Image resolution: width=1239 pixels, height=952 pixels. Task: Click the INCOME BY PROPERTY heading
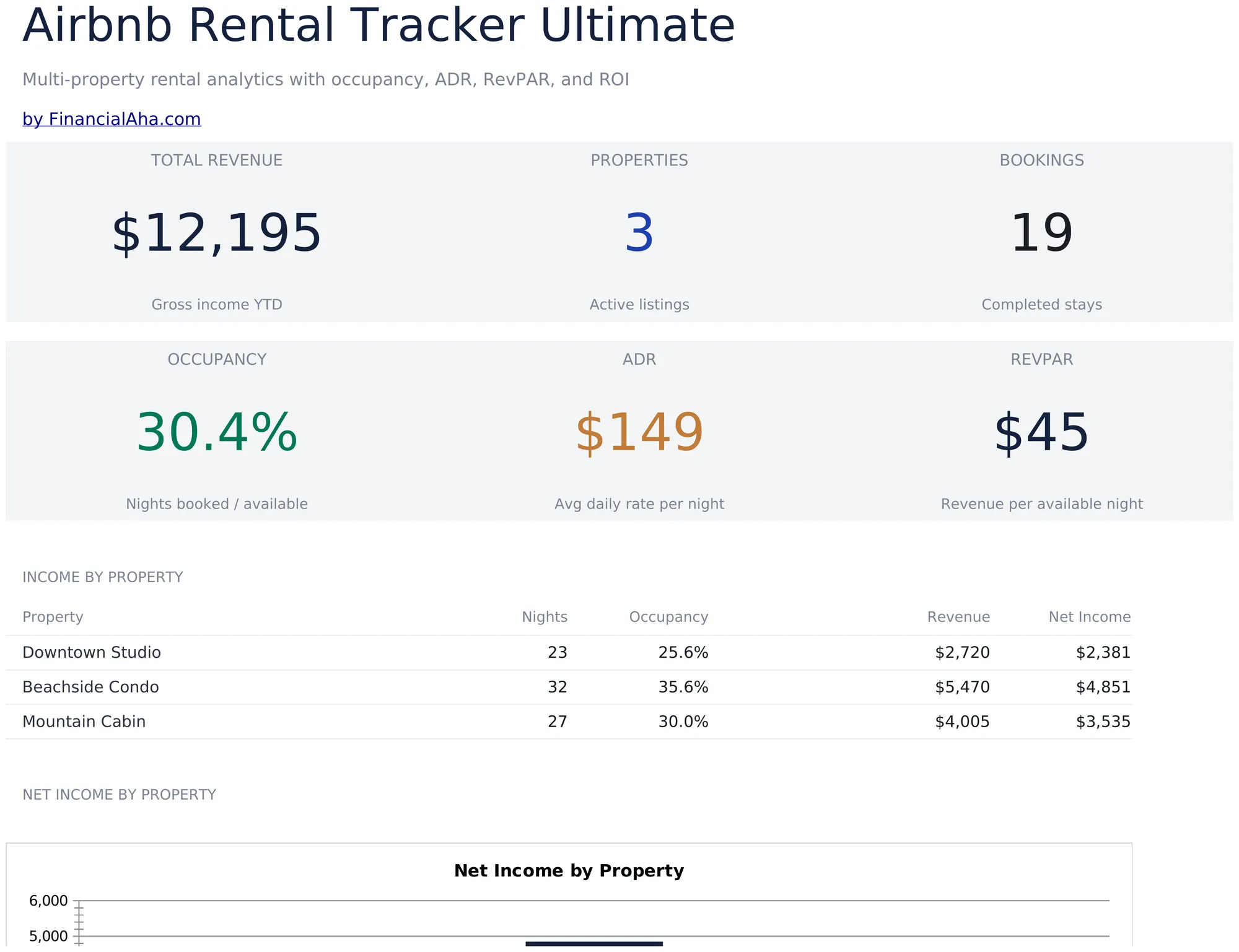pyautogui.click(x=103, y=577)
